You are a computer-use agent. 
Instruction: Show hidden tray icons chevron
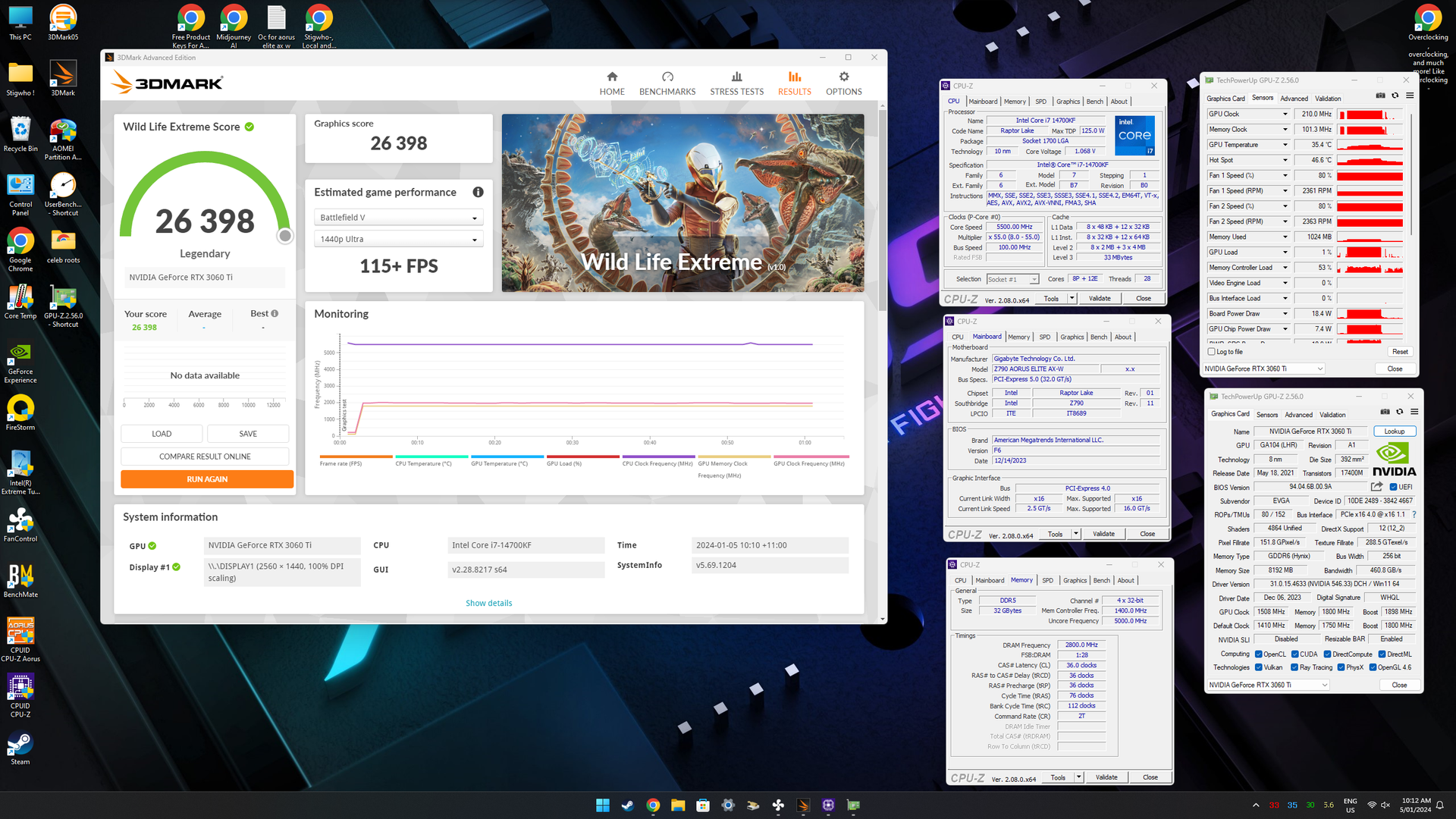(1256, 805)
